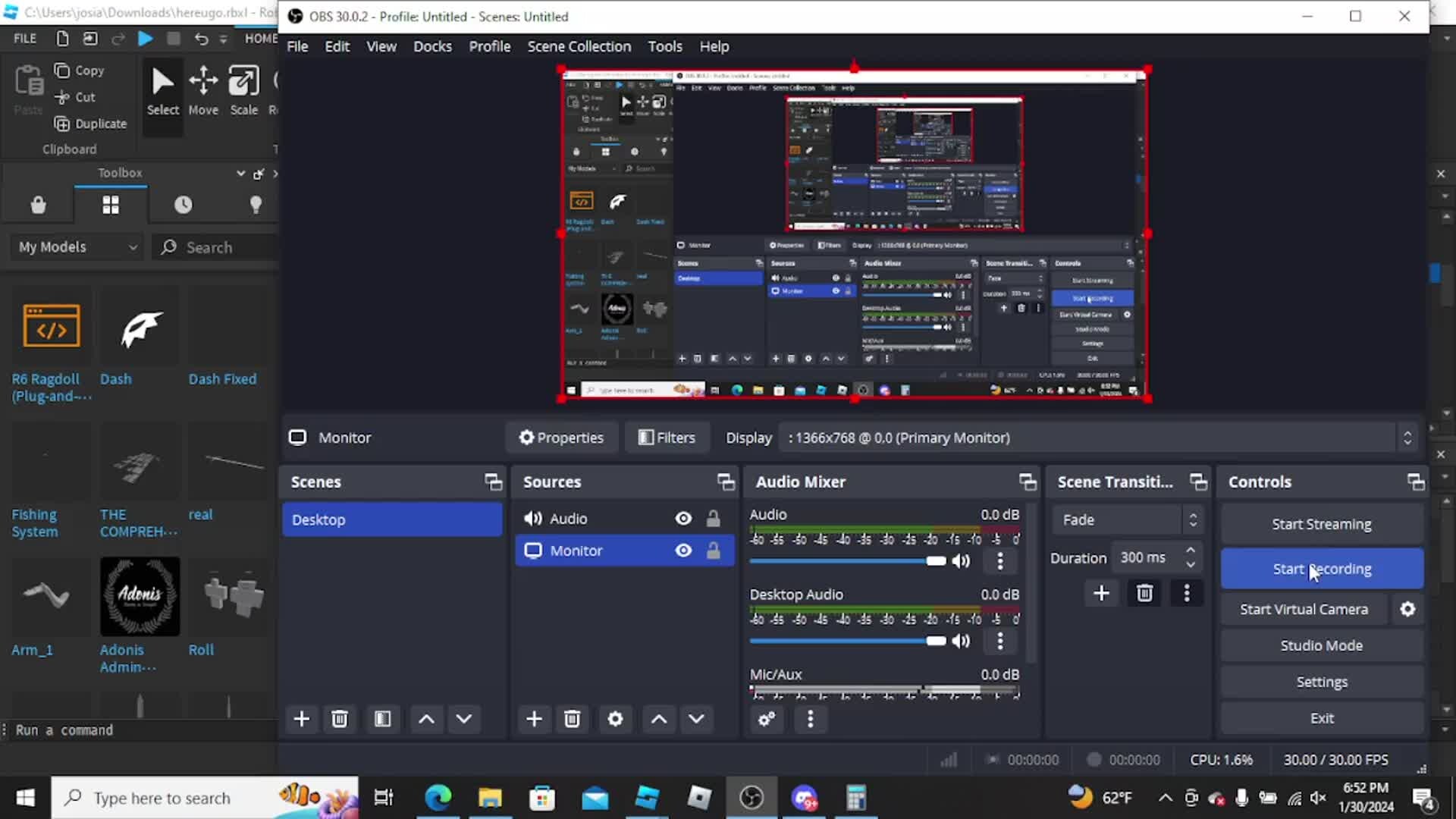Undock the Audio Mixer panel icon
This screenshot has width=1456, height=819.
(1028, 482)
